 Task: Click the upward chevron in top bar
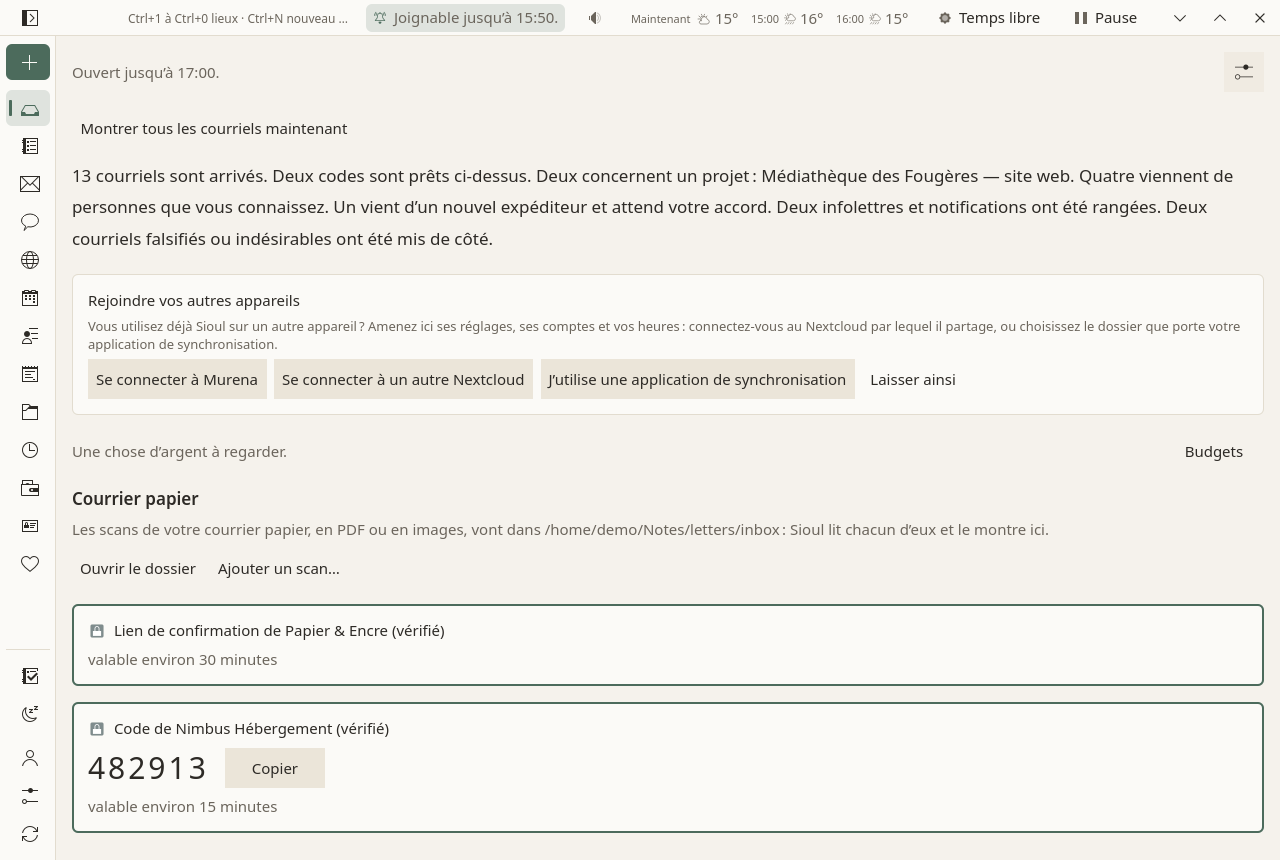[1220, 18]
